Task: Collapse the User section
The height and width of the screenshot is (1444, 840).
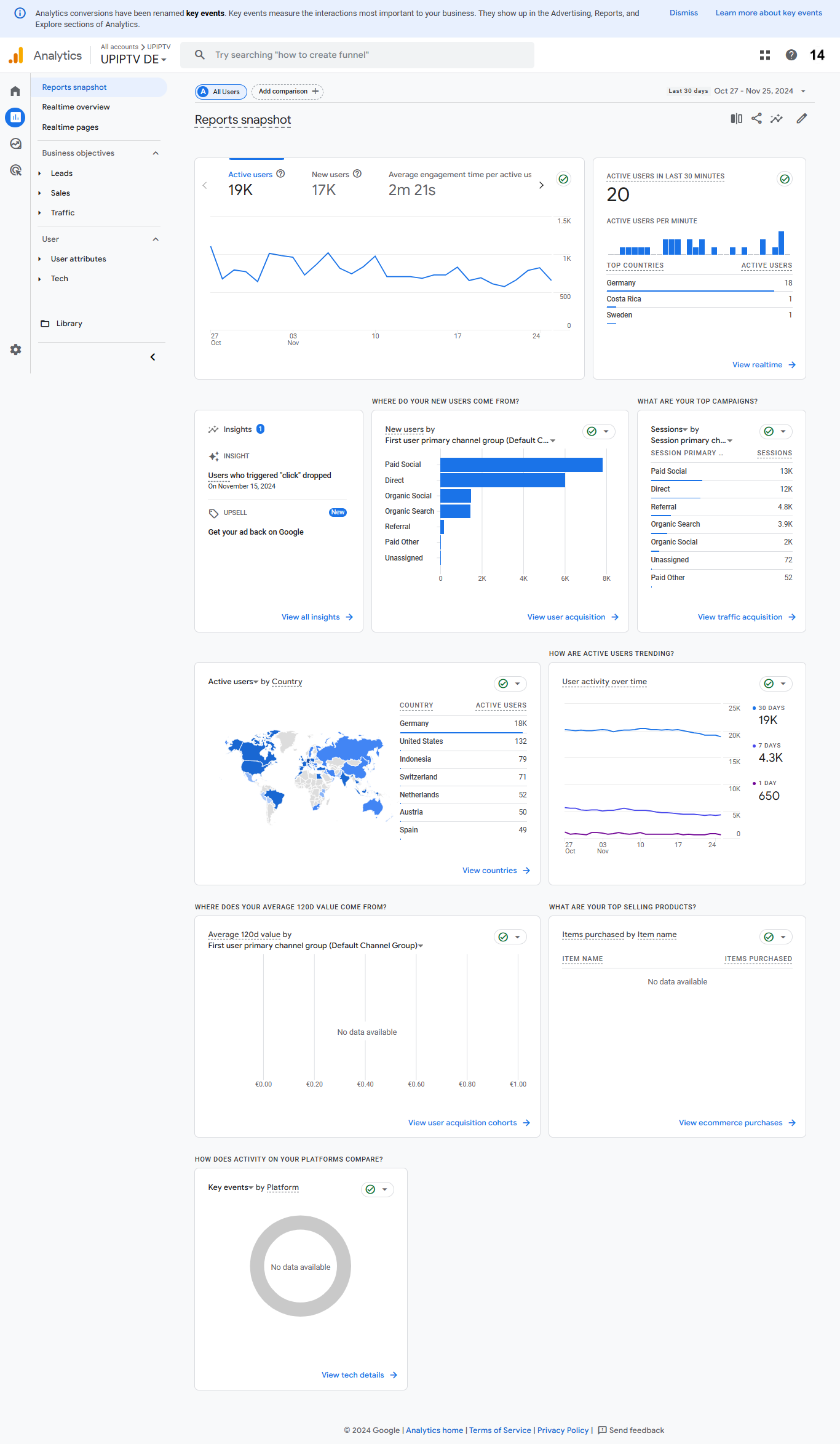Action: 156,239
